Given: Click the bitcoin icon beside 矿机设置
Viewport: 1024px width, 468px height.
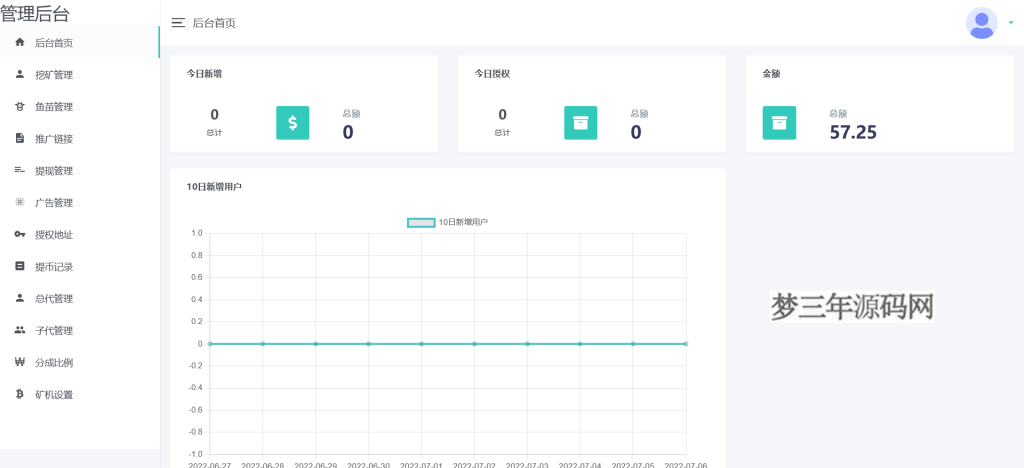Looking at the screenshot, I should pos(20,394).
